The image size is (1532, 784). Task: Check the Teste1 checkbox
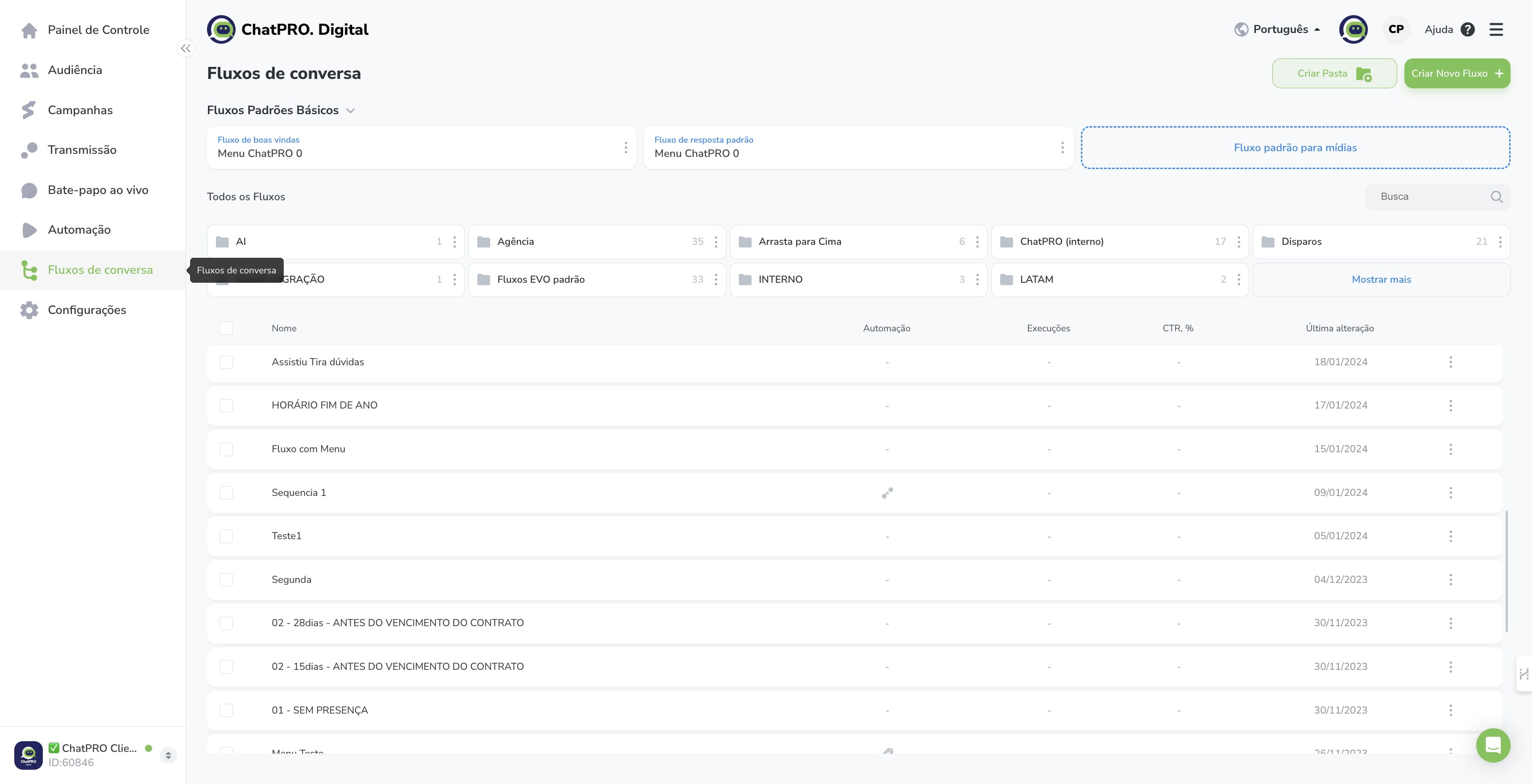tap(226, 536)
